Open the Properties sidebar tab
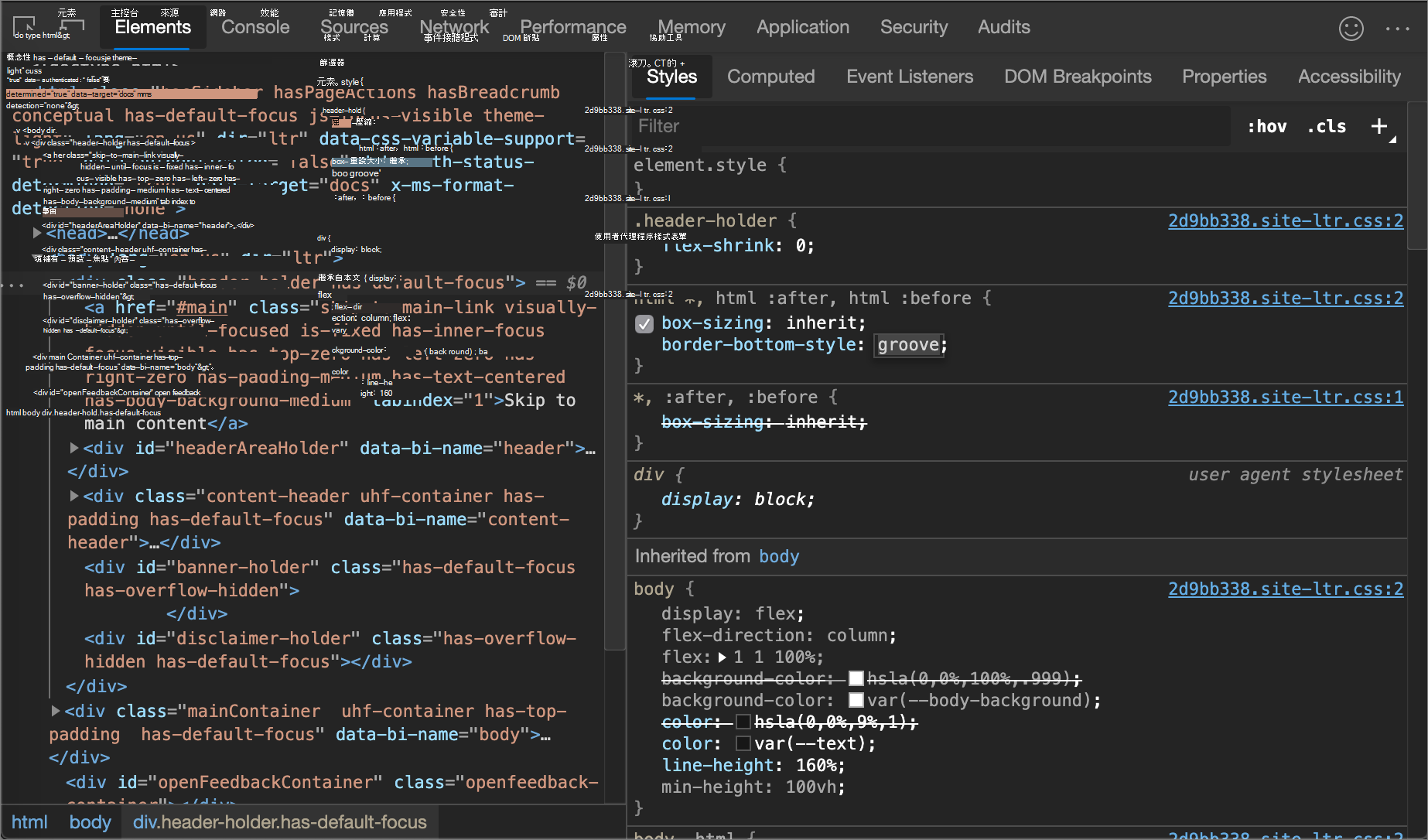Viewport: 1428px width, 840px height. coord(1225,77)
